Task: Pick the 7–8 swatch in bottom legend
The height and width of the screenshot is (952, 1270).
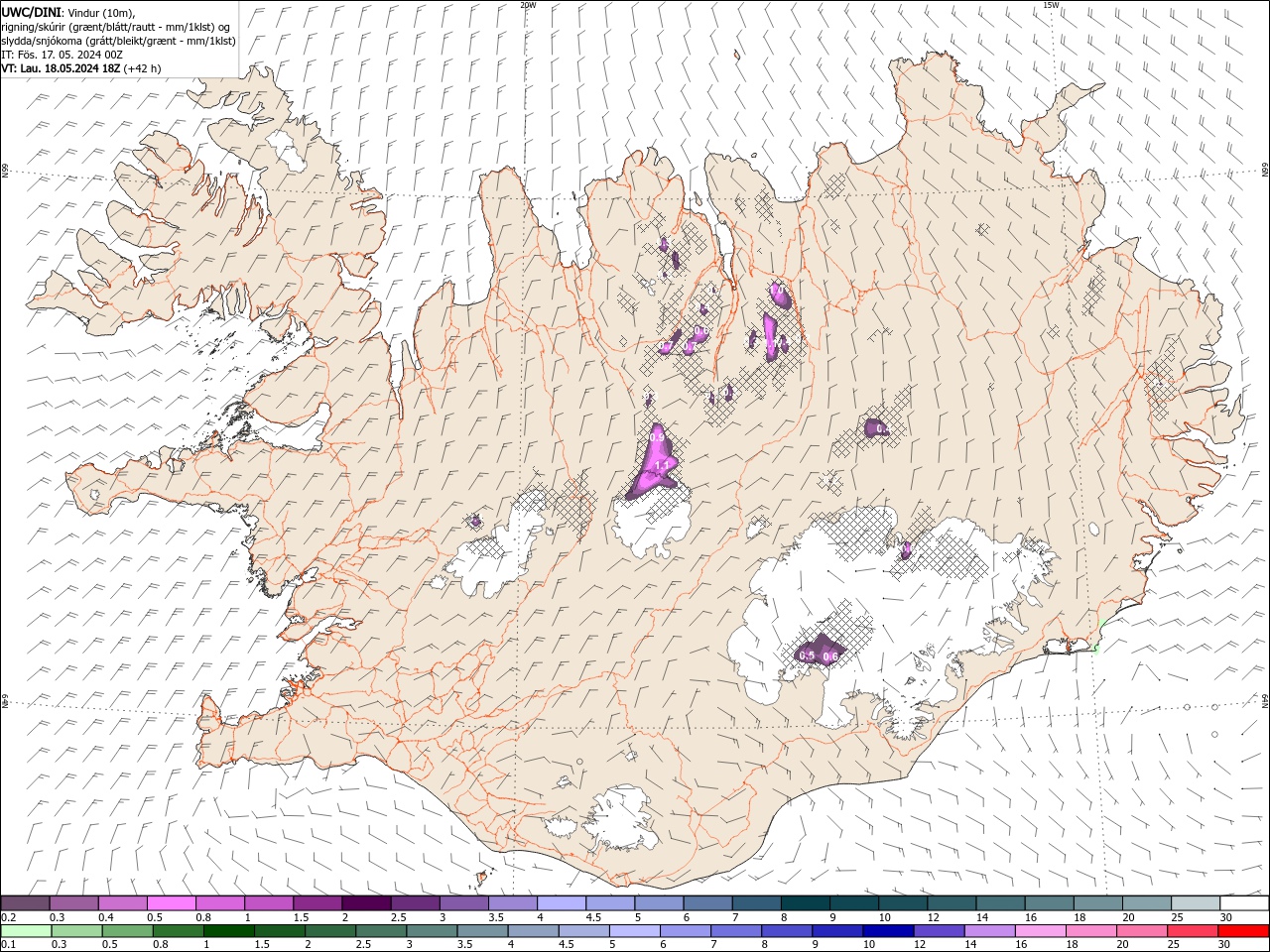Action: click(x=736, y=931)
